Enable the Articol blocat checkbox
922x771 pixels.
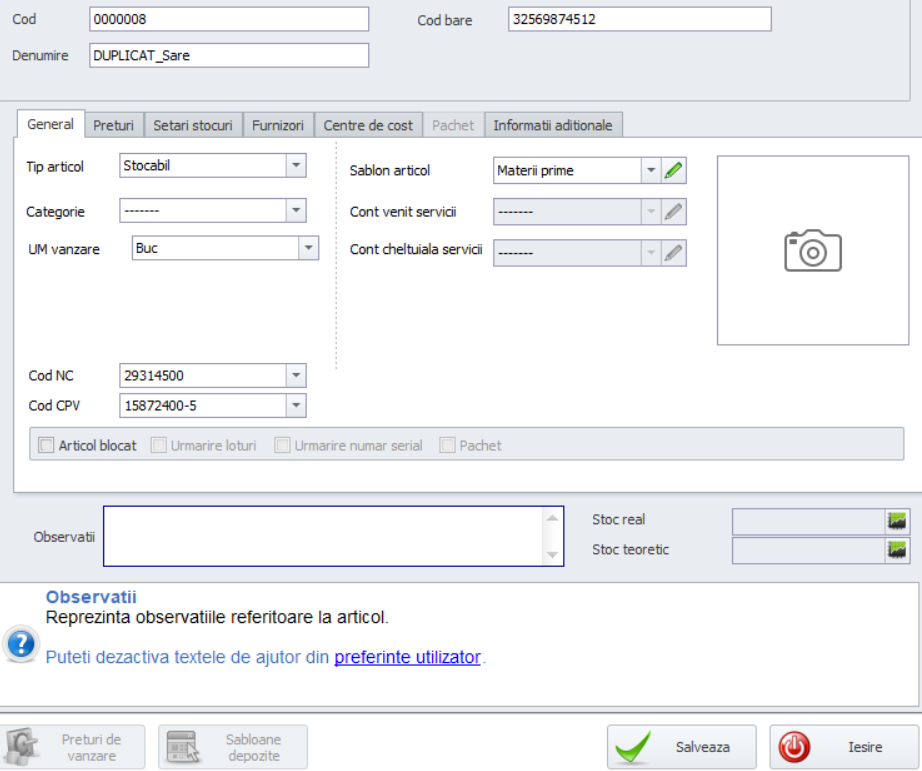point(46,446)
